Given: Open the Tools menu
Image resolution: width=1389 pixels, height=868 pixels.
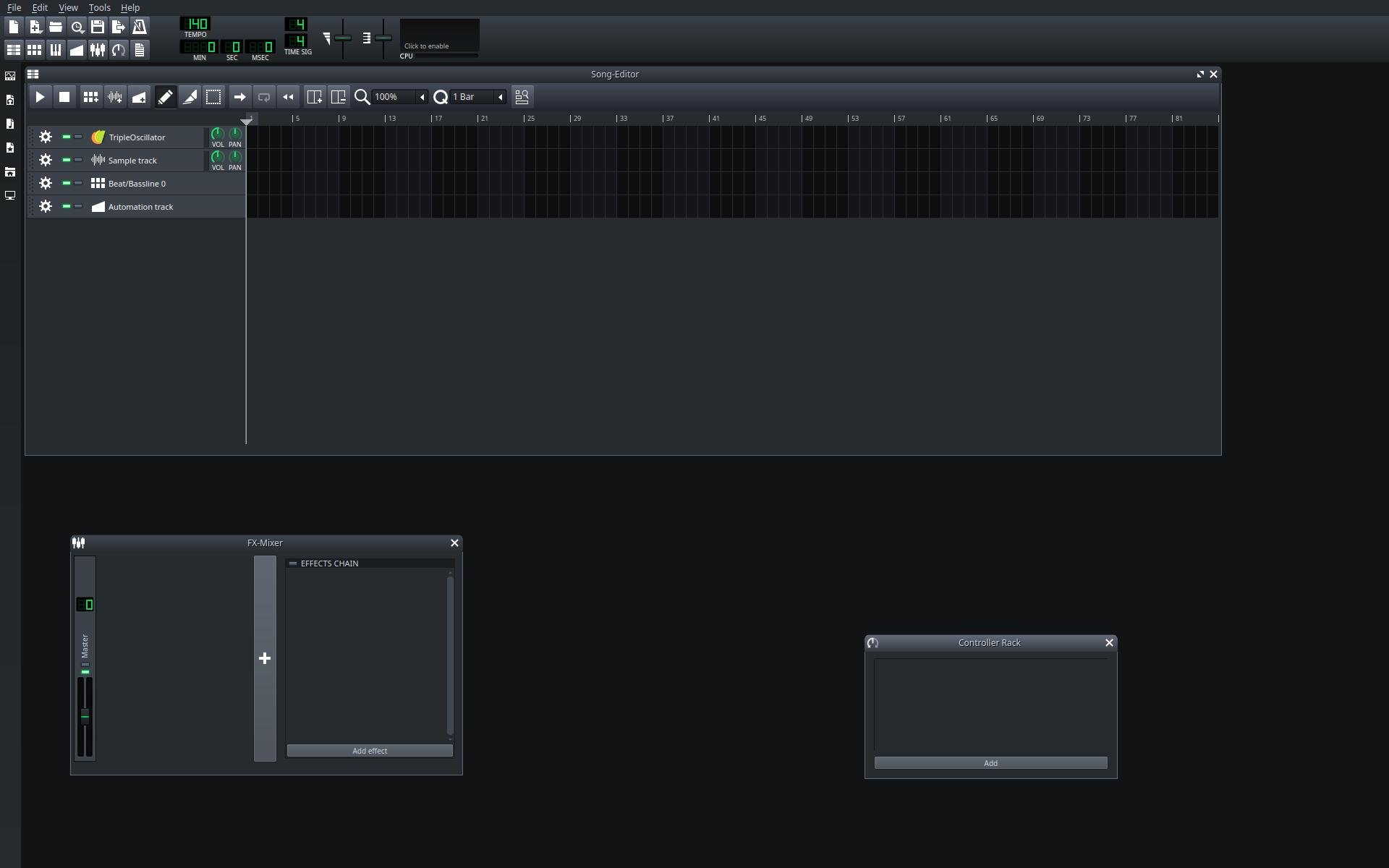Looking at the screenshot, I should coord(99,8).
